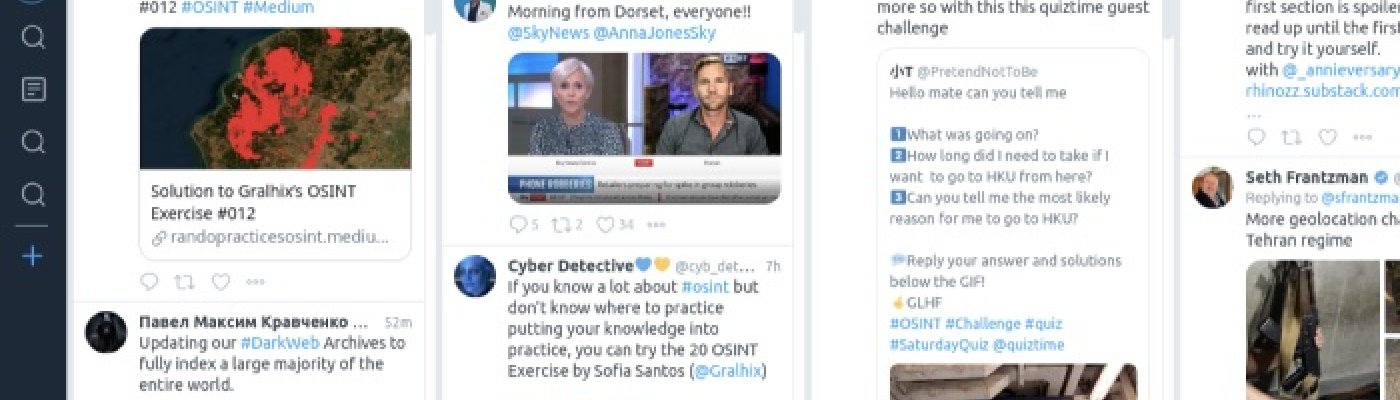Click the add column plus icon in sidebar

(x=33, y=256)
